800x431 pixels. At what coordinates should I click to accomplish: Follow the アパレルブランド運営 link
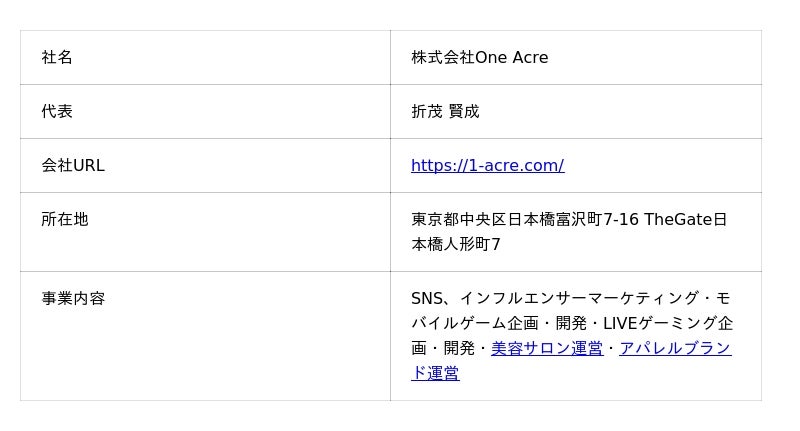(x=675, y=349)
